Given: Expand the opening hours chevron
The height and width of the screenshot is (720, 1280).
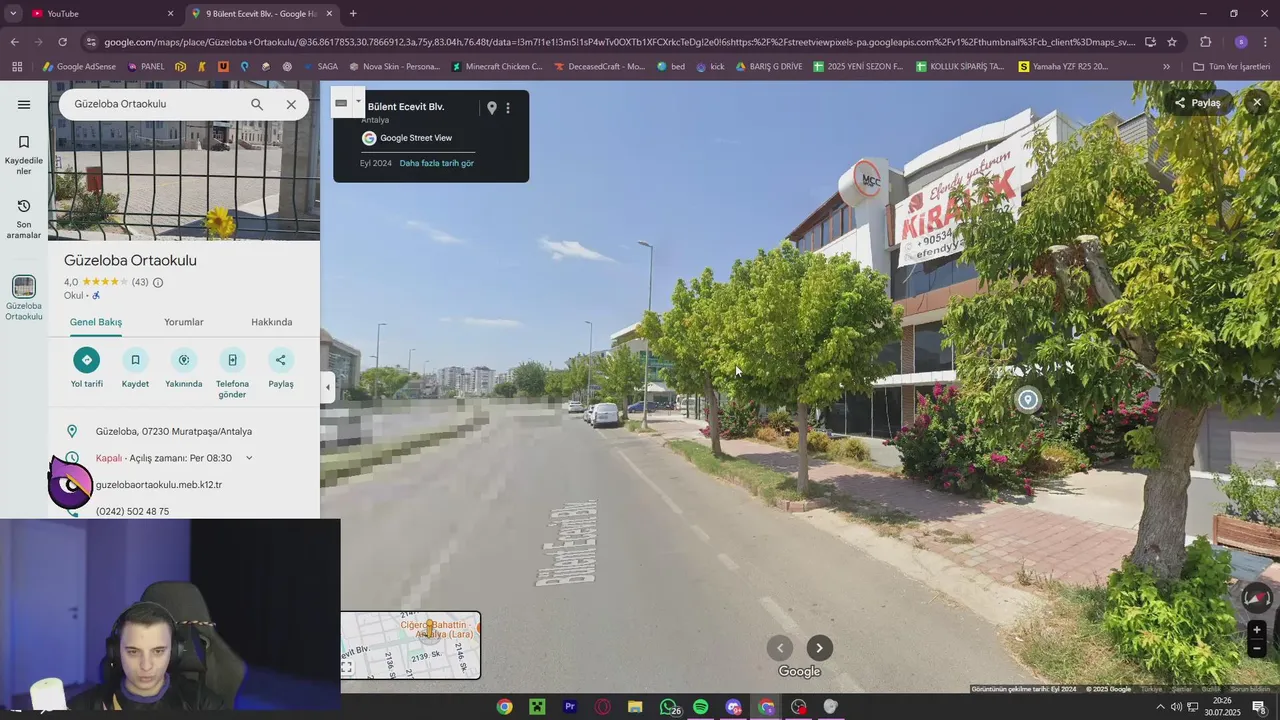Looking at the screenshot, I should click(x=249, y=458).
